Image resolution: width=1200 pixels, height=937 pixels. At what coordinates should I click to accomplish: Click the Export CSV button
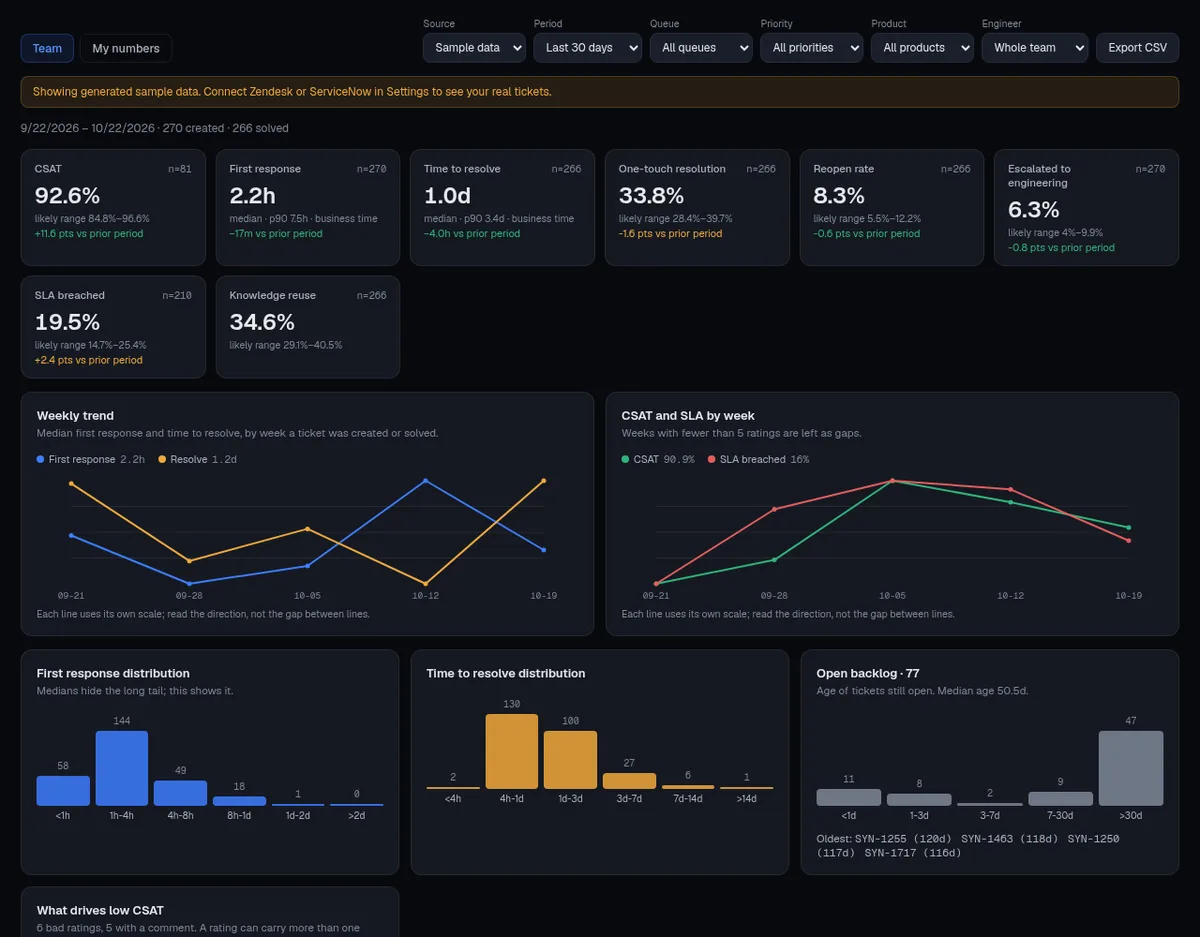(x=1137, y=48)
